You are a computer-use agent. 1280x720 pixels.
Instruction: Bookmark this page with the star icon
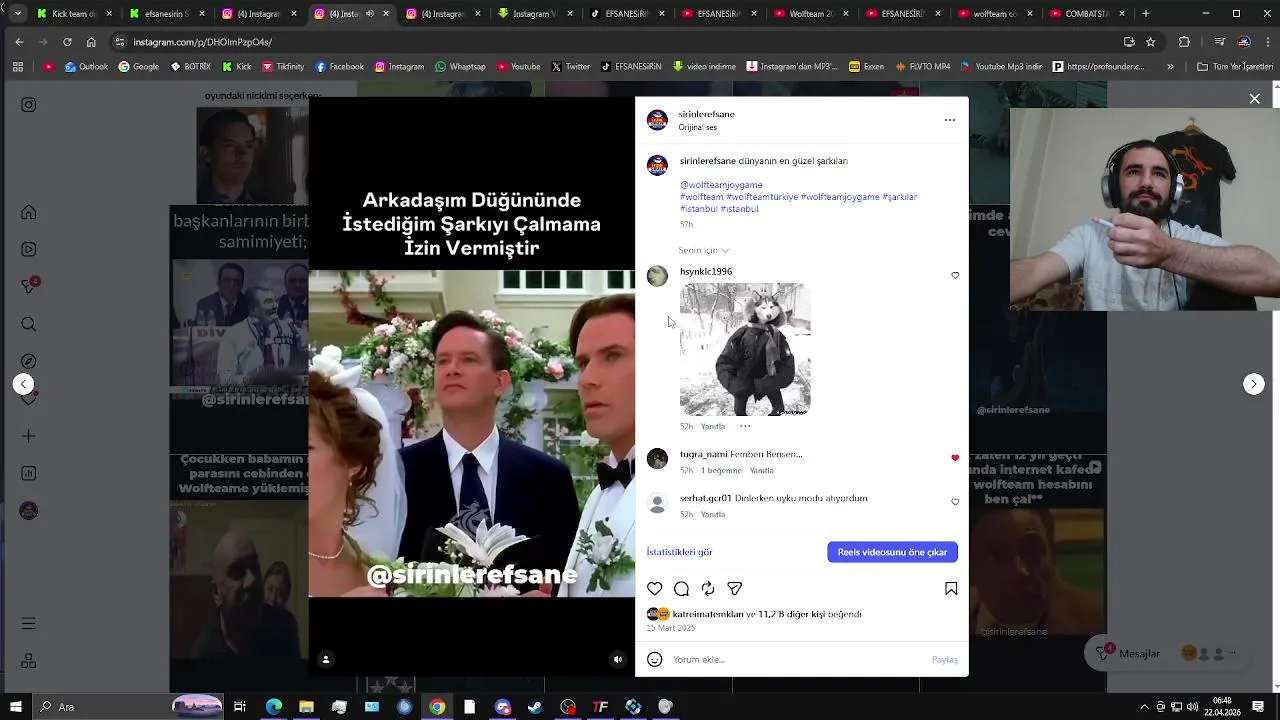[x=1151, y=42]
